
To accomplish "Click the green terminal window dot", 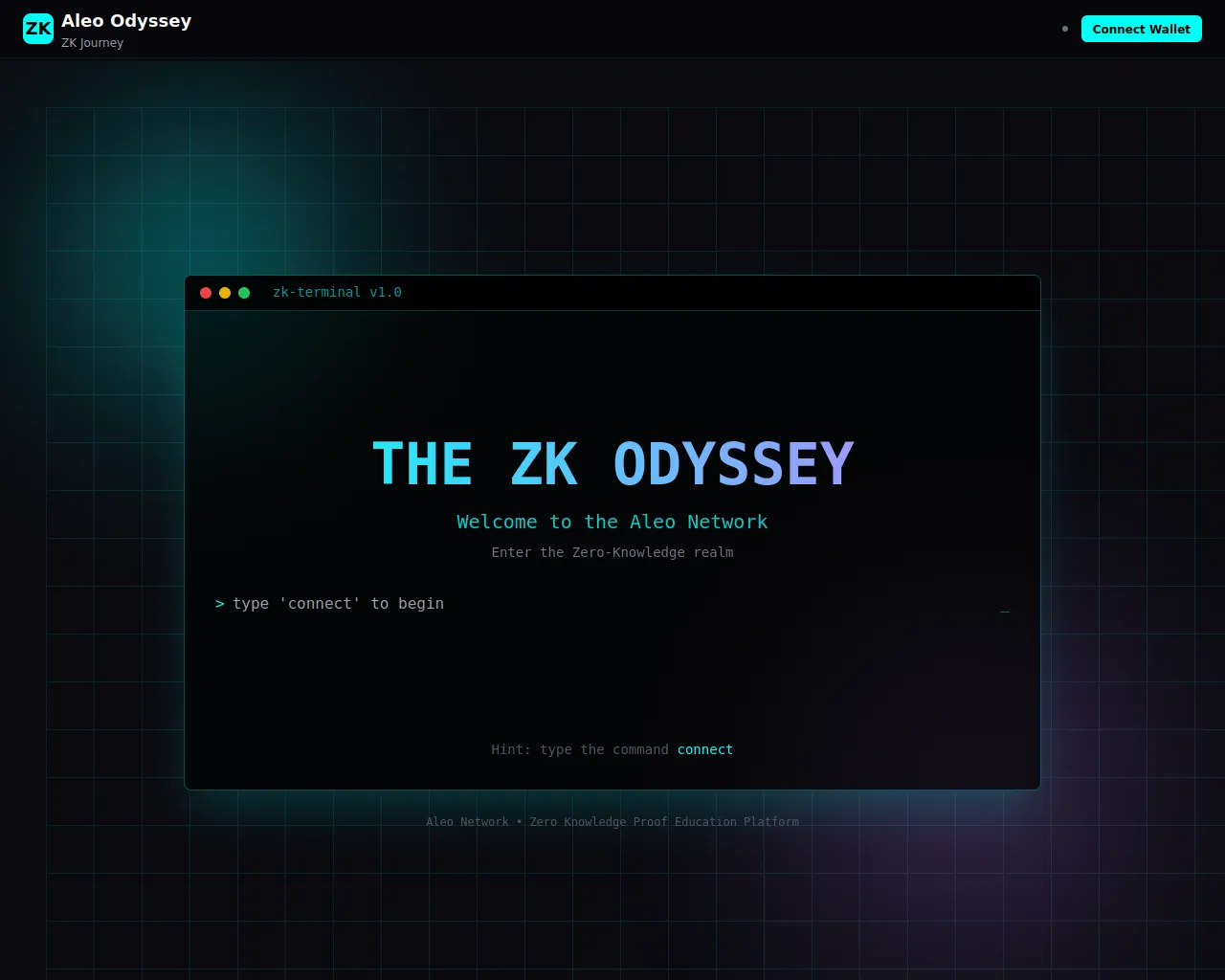I will pos(244,293).
